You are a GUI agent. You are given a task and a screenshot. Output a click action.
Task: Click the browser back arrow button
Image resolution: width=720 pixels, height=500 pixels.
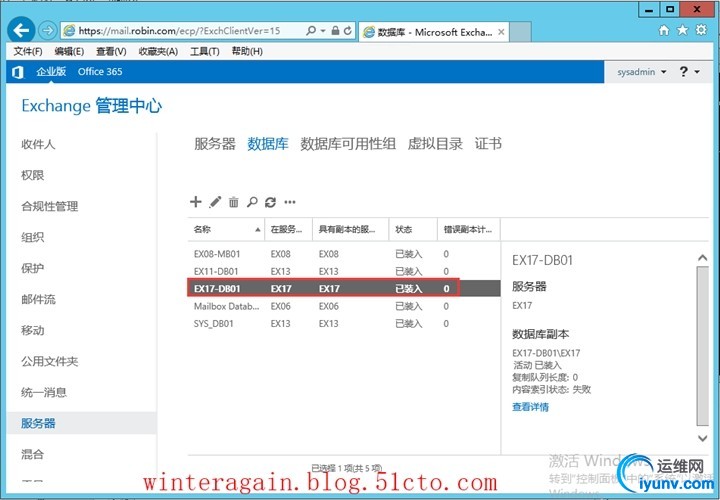[x=21, y=31]
